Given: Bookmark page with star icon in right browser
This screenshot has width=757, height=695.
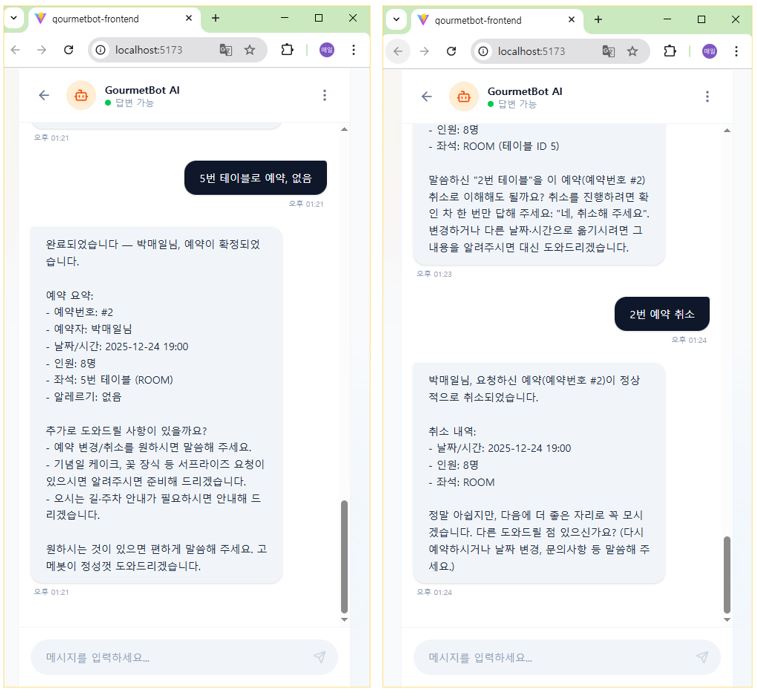Looking at the screenshot, I should click(x=632, y=51).
